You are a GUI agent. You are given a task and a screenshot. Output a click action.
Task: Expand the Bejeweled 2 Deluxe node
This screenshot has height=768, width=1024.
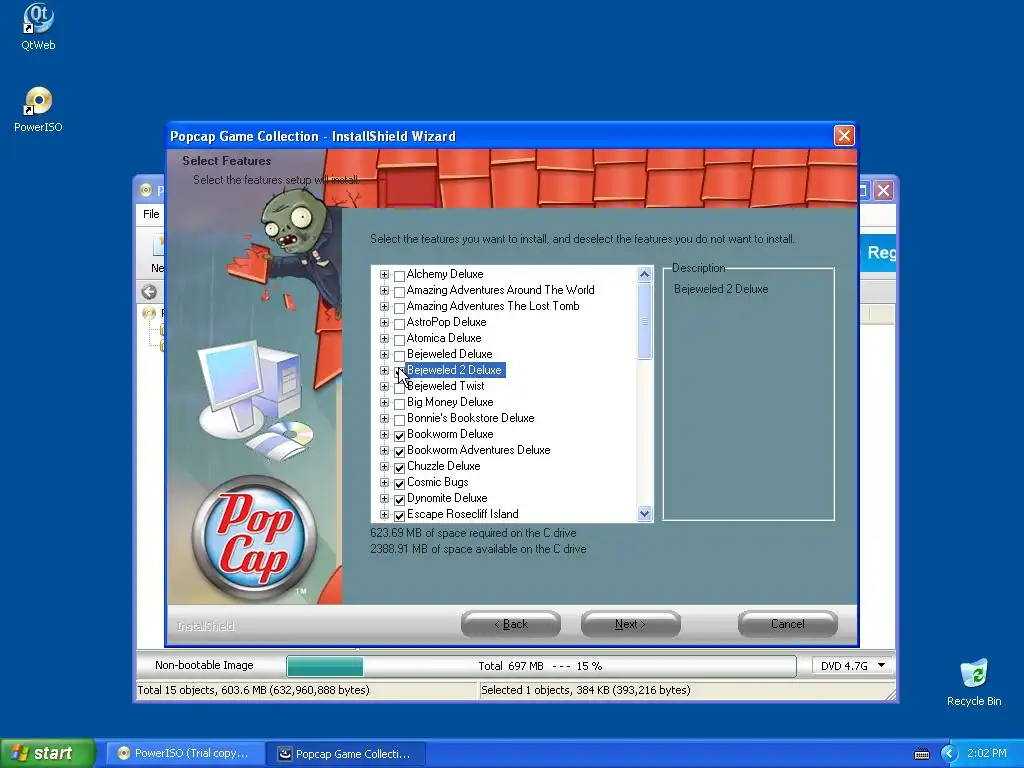[384, 370]
